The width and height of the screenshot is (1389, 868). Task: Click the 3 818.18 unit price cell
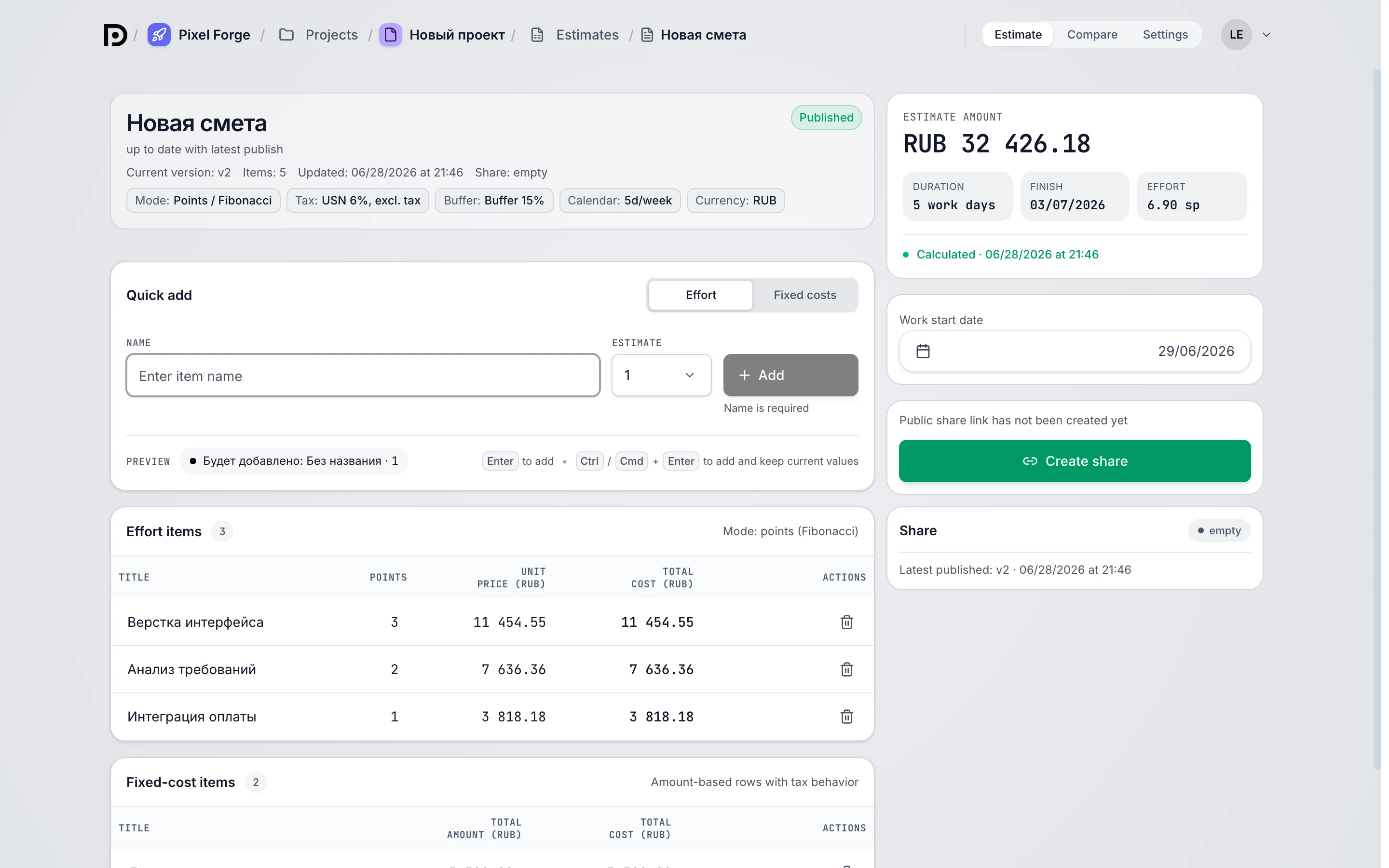click(513, 717)
